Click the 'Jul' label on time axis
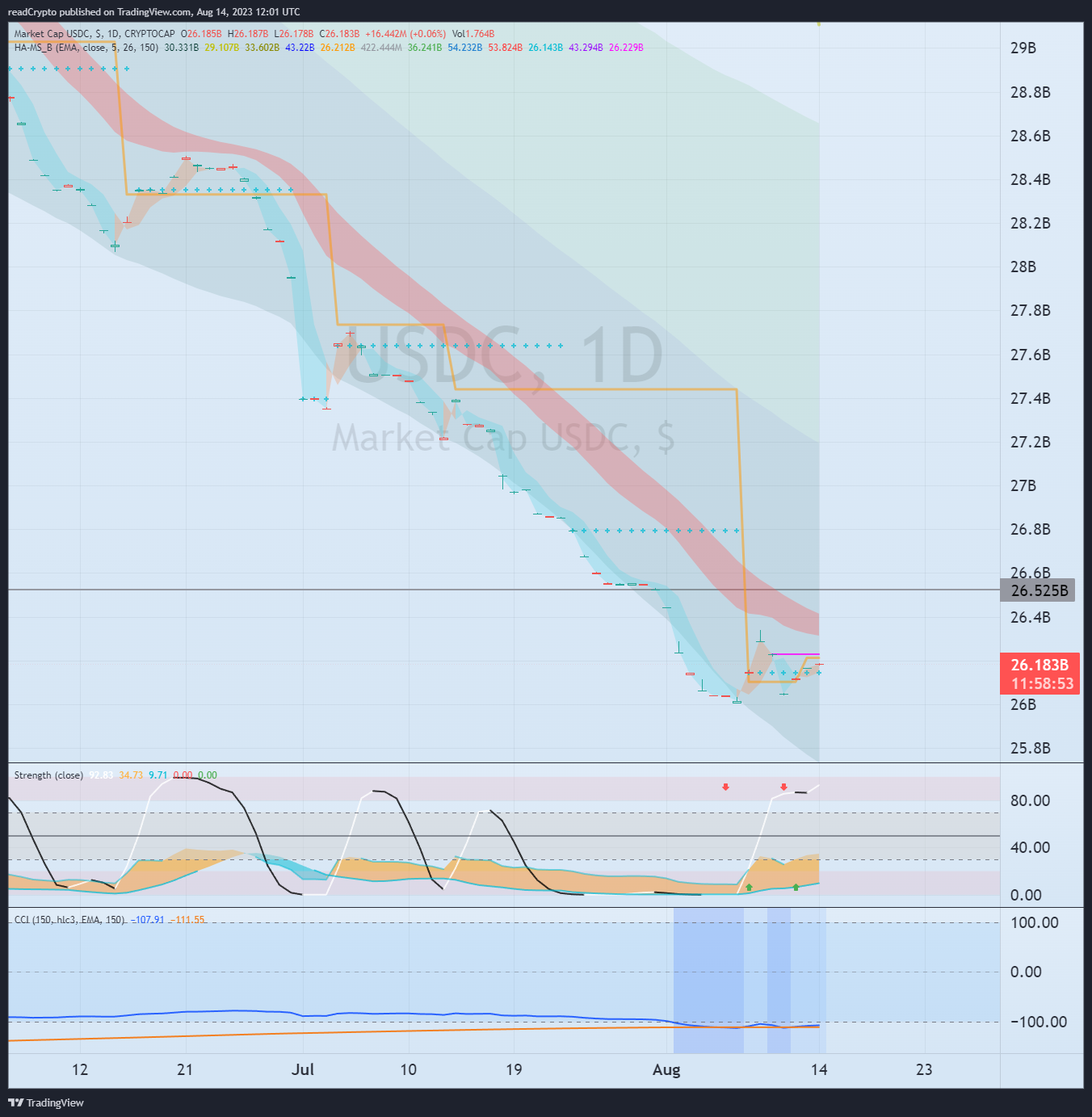The image size is (1092, 1117). pyautogui.click(x=303, y=1069)
